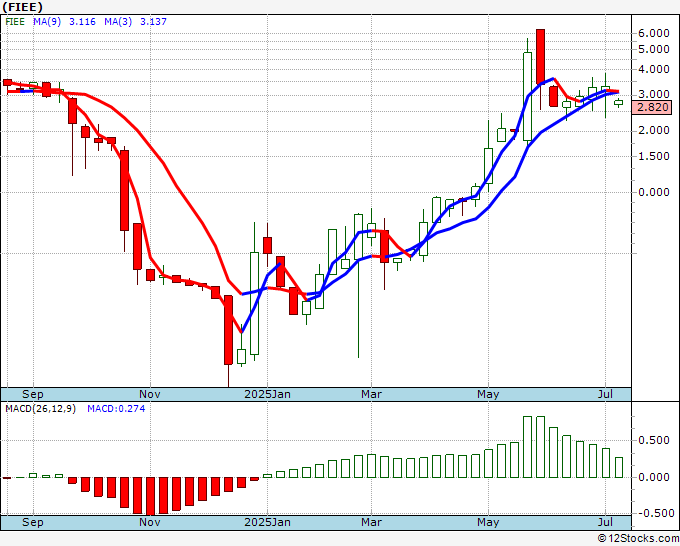Click the 4.000 price axis label
The height and width of the screenshot is (546, 680).
654,69
